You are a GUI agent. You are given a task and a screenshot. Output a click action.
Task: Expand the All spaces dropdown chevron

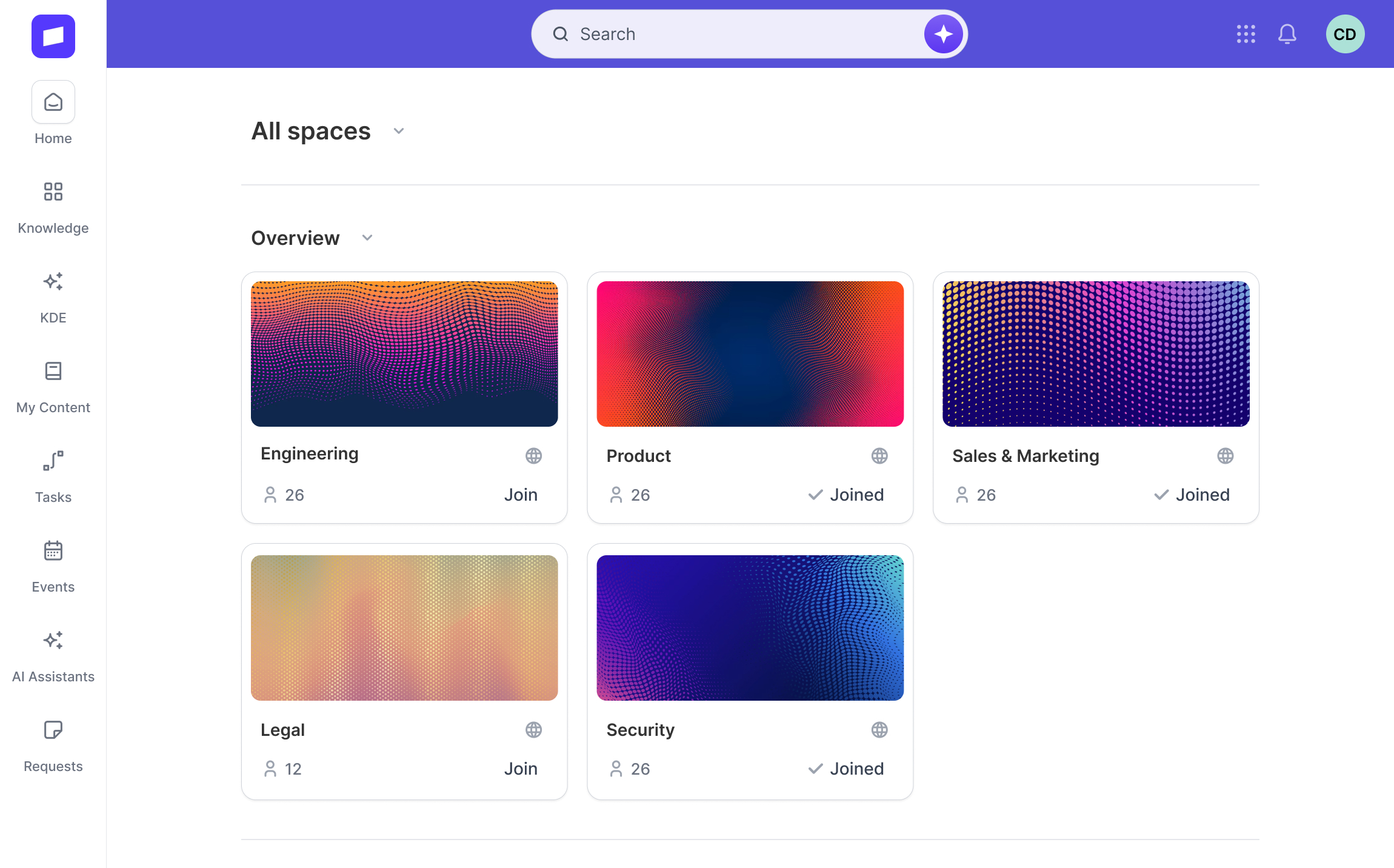[x=398, y=131]
